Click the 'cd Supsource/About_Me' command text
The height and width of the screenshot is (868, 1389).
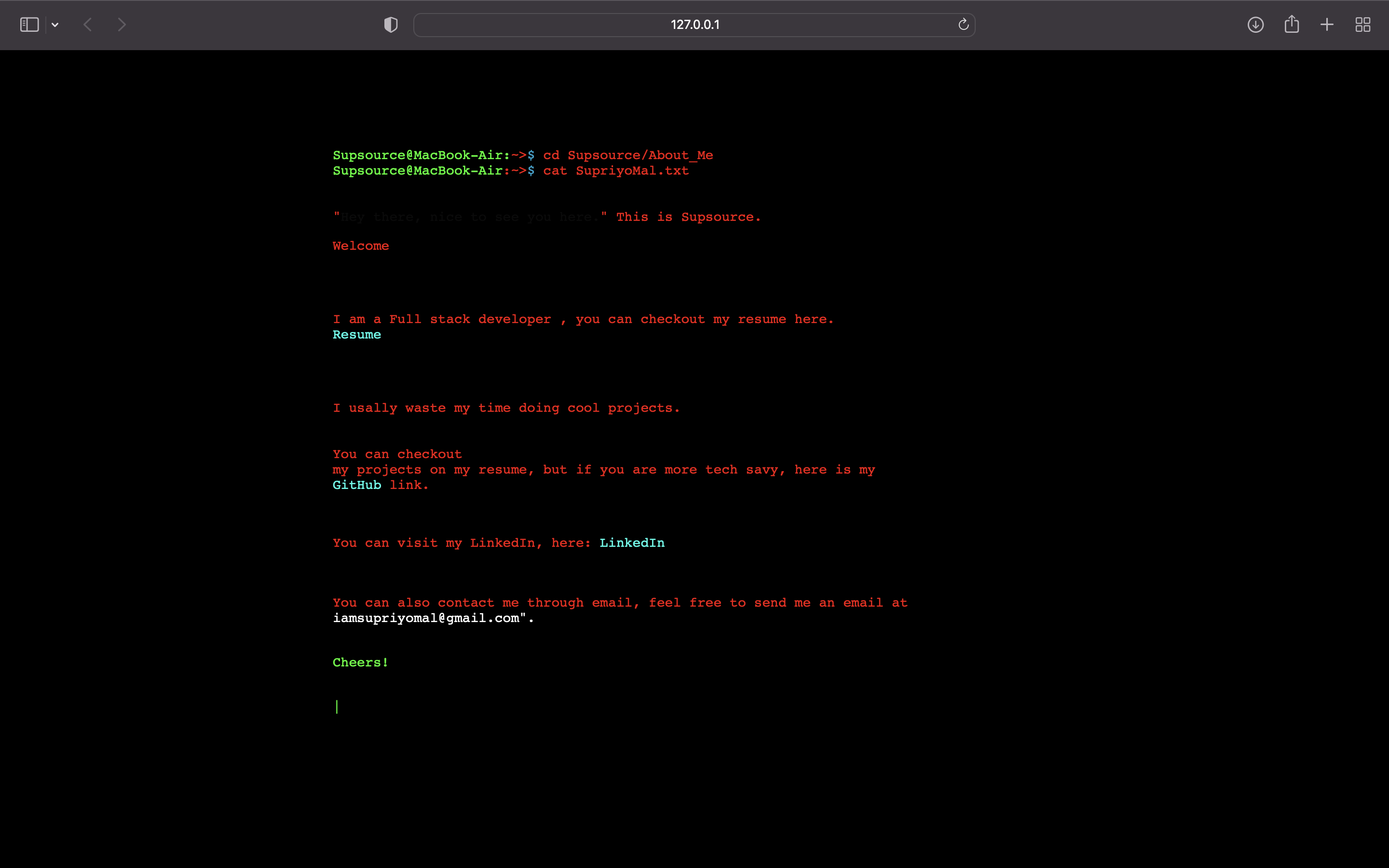click(x=628, y=156)
